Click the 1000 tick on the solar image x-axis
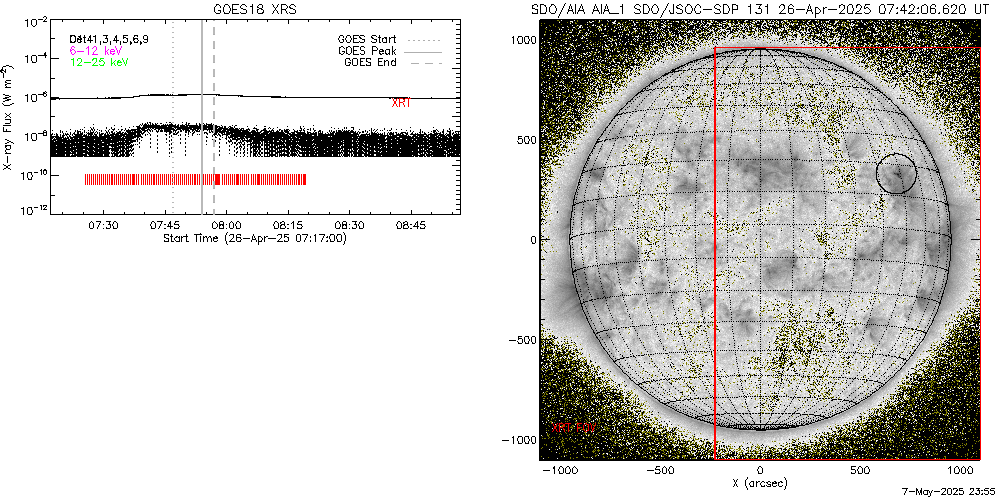This screenshot has height=500, width=1000. [960, 470]
